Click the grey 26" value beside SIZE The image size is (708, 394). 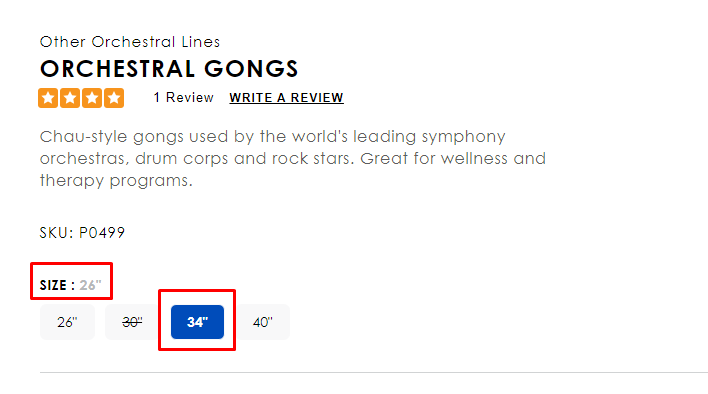tap(91, 285)
